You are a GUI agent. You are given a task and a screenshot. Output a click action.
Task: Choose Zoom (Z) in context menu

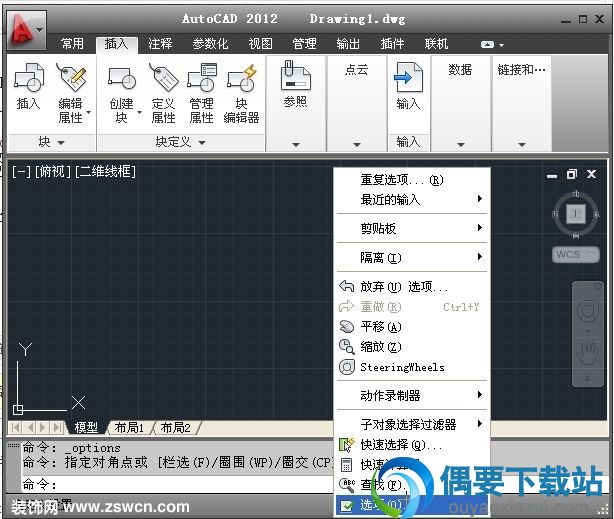tap(412, 347)
